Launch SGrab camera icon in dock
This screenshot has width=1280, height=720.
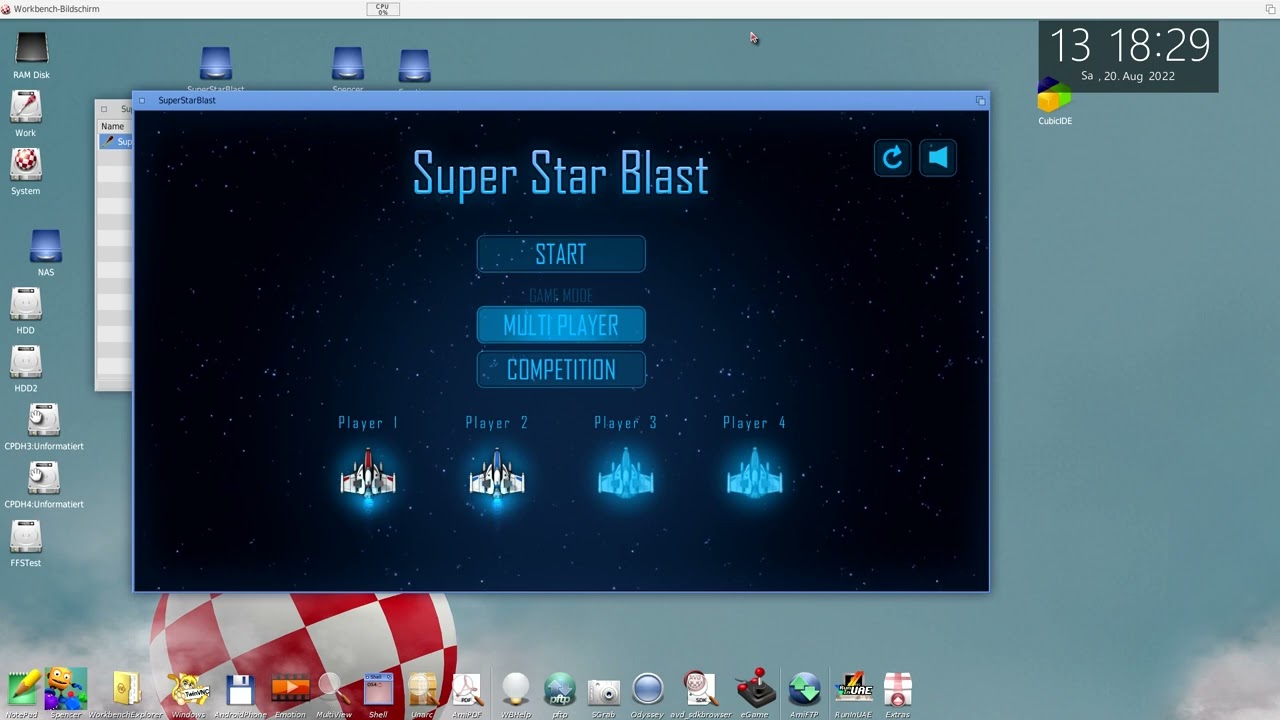pyautogui.click(x=604, y=692)
